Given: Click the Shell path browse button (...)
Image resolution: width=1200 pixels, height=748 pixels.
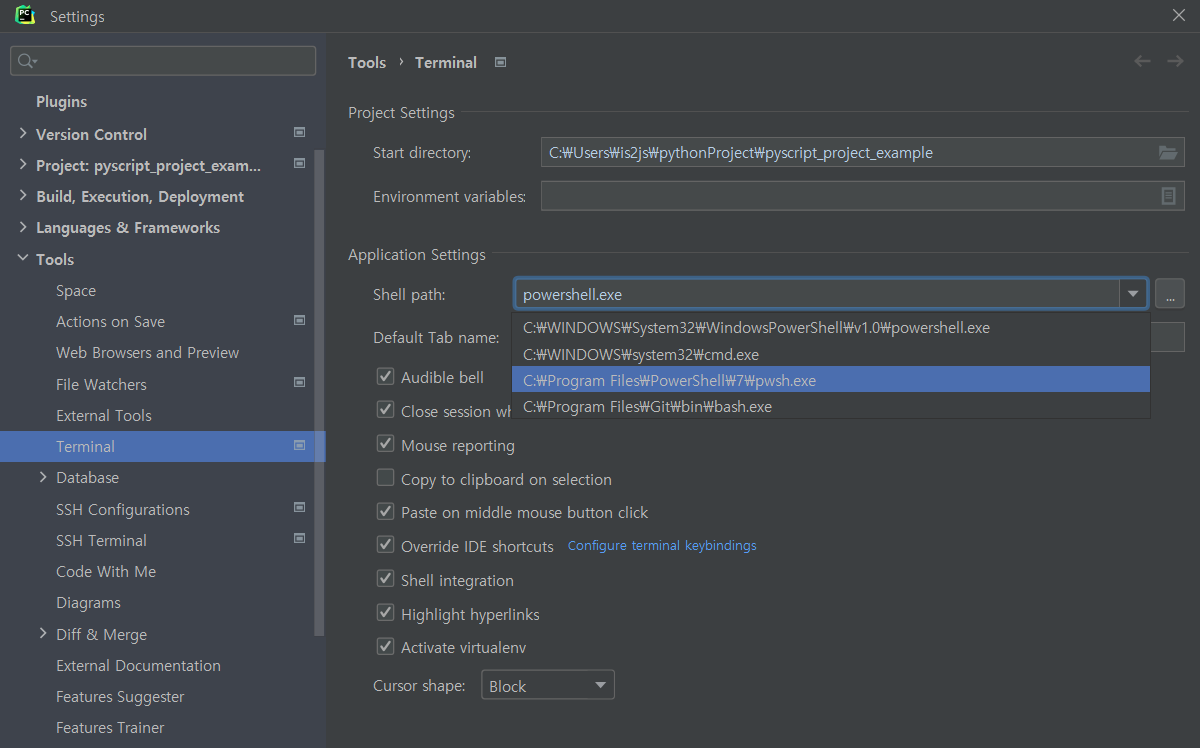Looking at the screenshot, I should coord(1170,294).
